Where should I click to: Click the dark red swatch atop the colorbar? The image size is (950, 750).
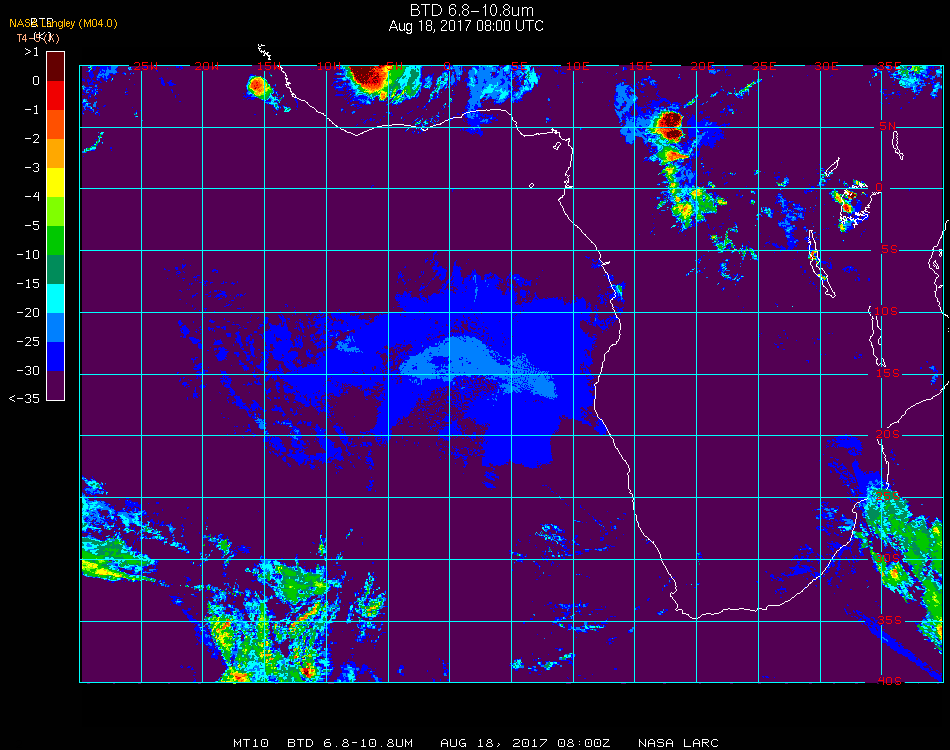[55, 66]
